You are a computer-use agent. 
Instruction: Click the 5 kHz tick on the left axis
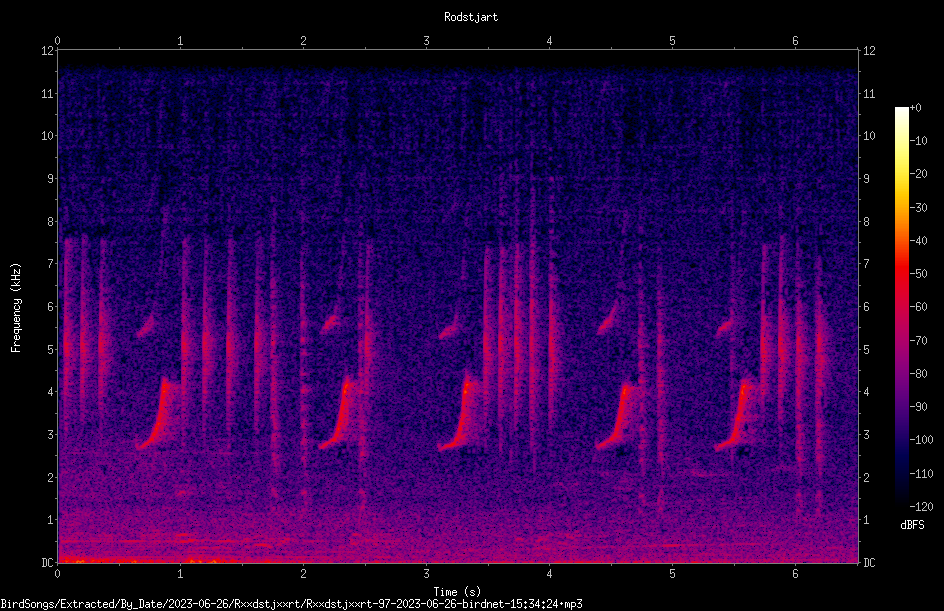click(50, 349)
